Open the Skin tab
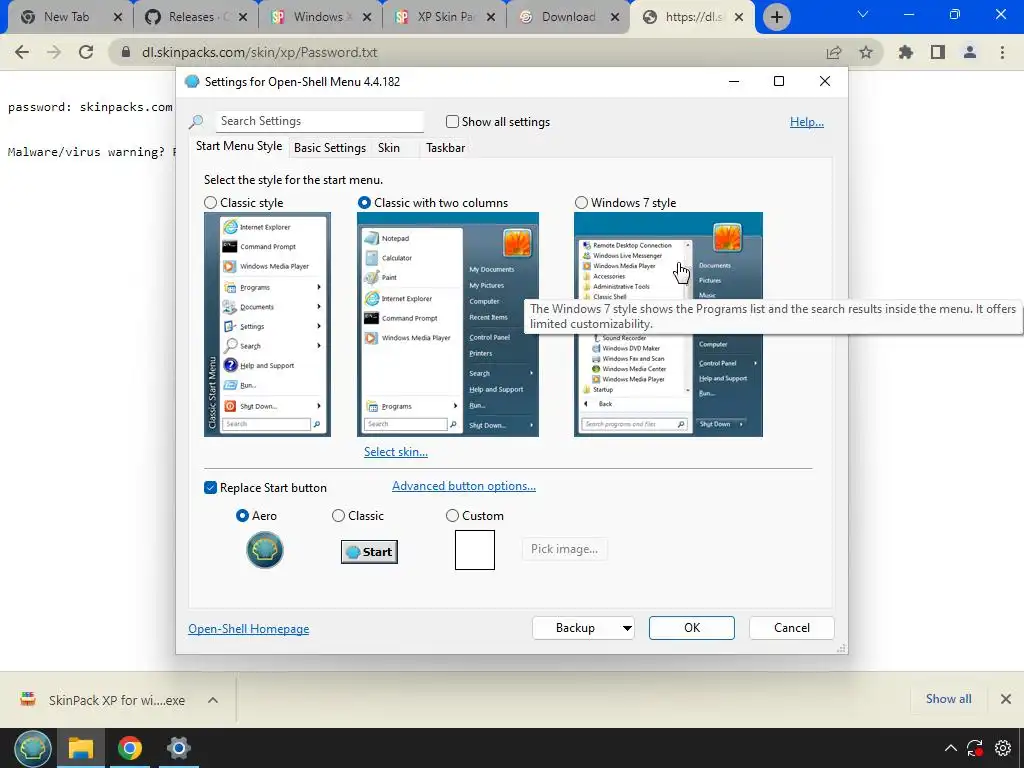Viewport: 1024px width, 768px height. pos(389,148)
